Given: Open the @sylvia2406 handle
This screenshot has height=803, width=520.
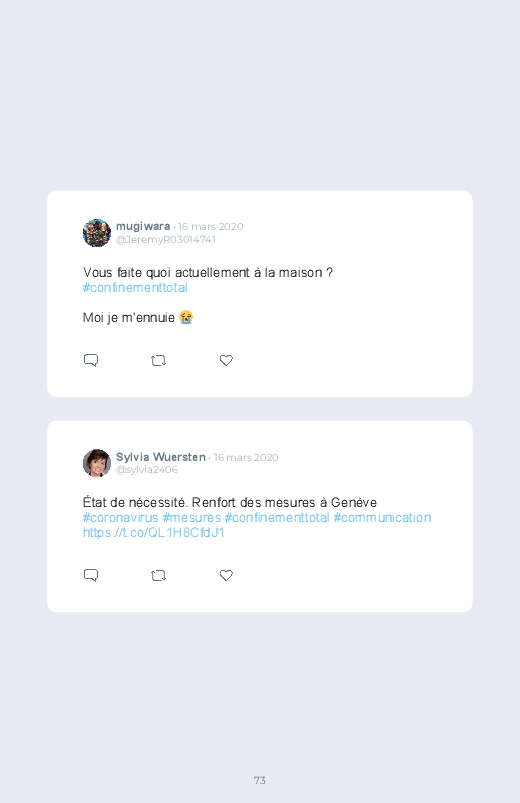Looking at the screenshot, I should pos(147,470).
